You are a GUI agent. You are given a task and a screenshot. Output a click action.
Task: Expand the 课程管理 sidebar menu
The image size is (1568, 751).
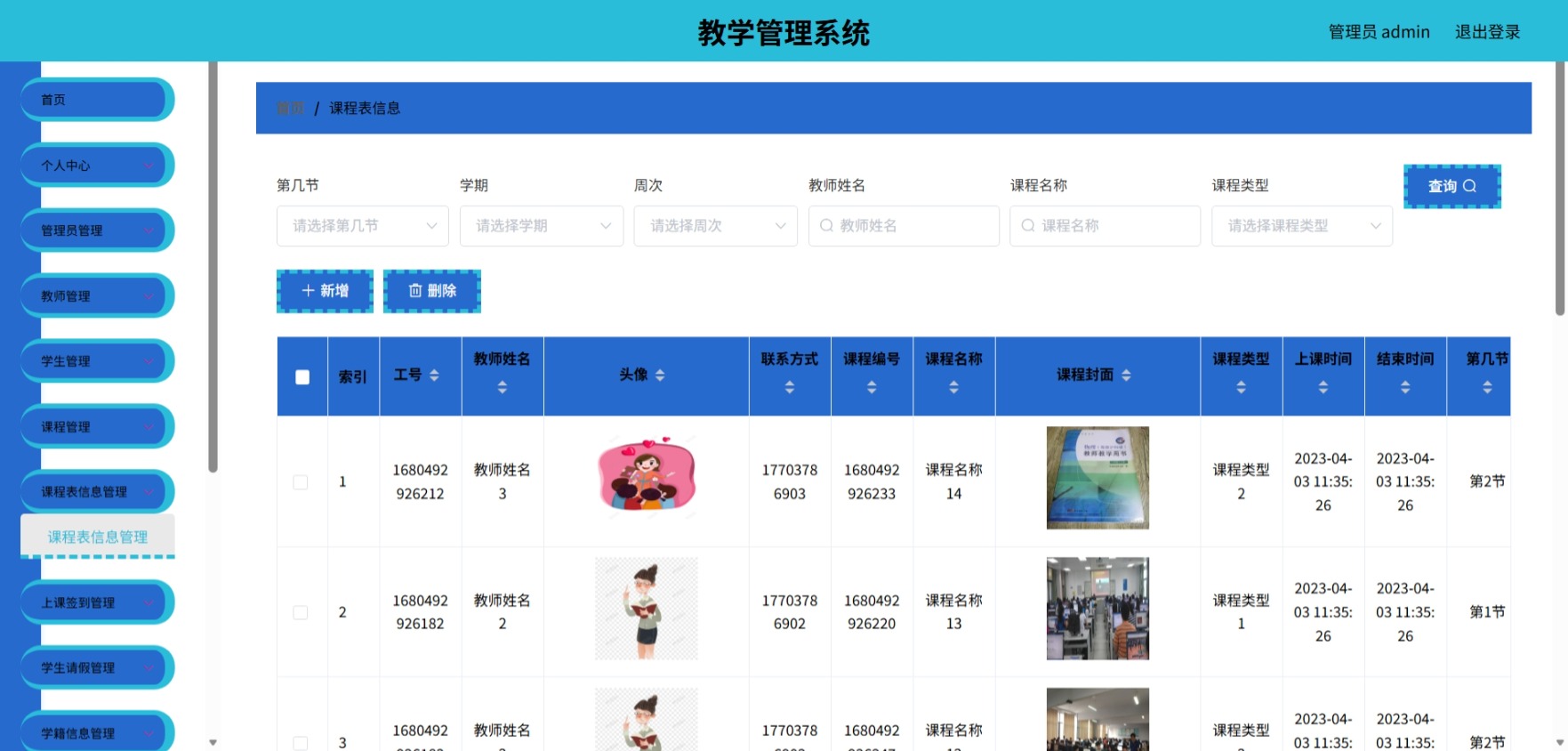tap(97, 427)
